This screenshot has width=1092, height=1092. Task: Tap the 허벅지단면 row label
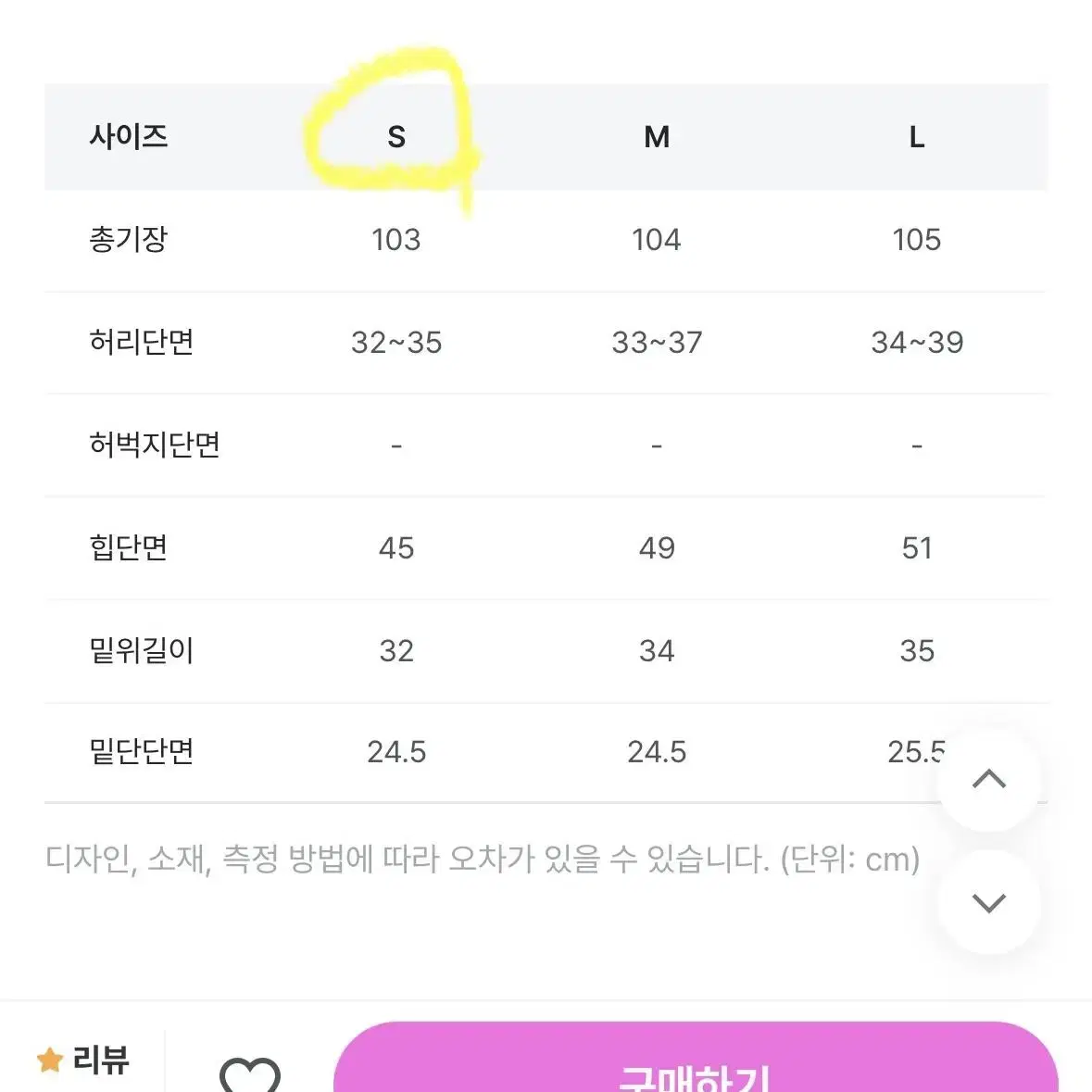[x=155, y=445]
